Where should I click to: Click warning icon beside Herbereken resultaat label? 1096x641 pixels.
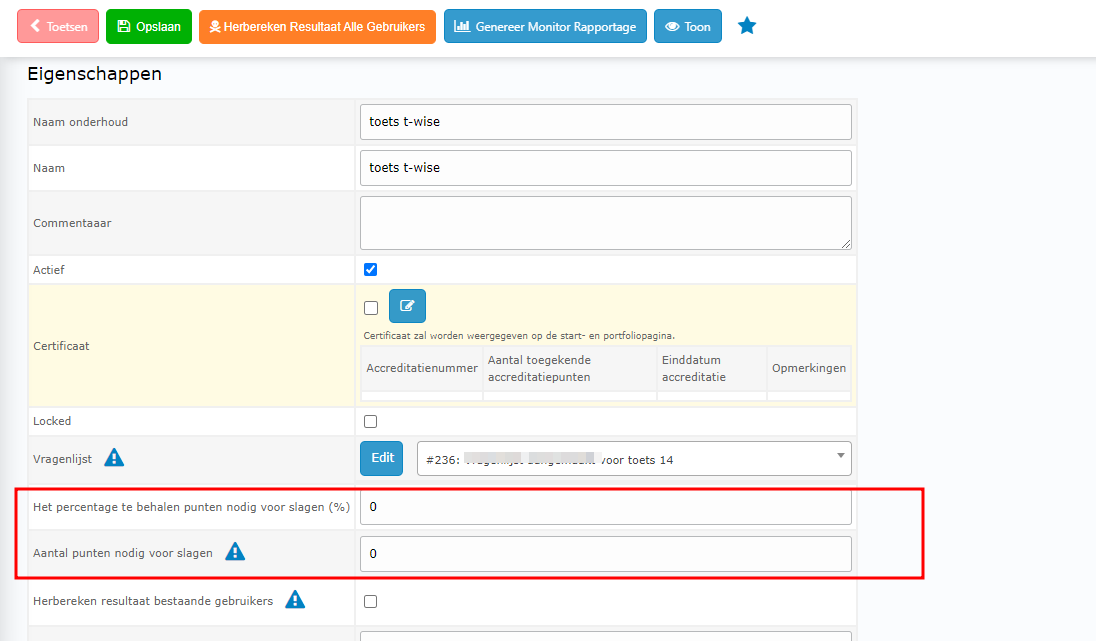click(294, 600)
